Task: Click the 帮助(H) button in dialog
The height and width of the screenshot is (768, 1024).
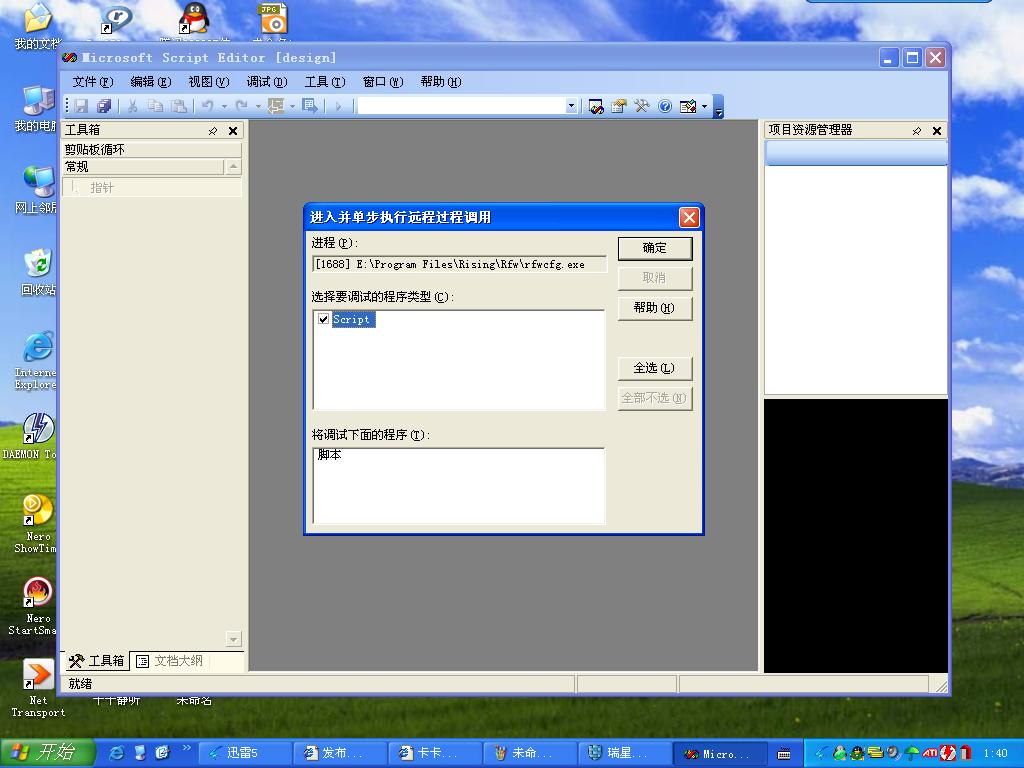Action: [x=655, y=308]
